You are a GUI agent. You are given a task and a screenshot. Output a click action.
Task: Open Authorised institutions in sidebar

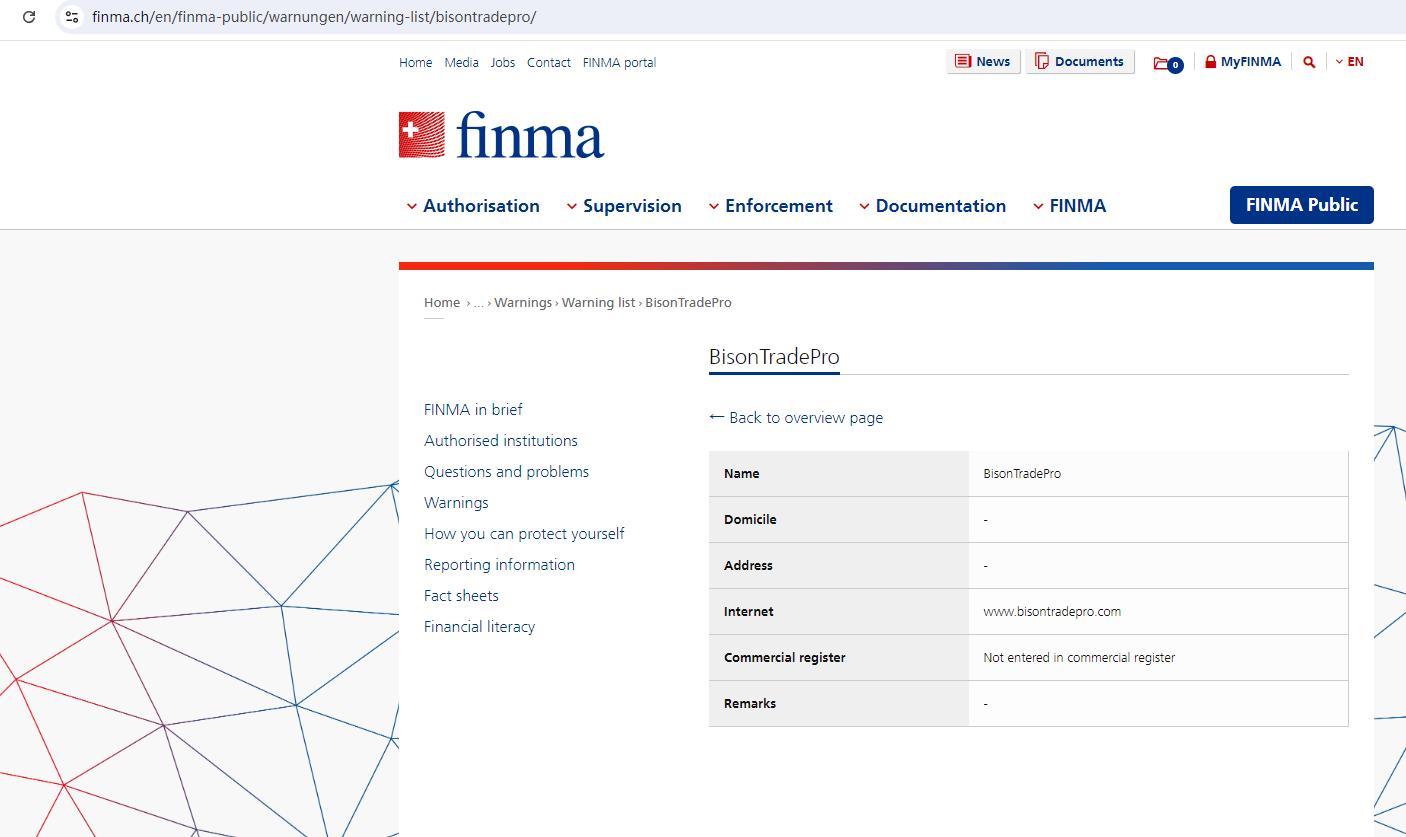coord(500,441)
